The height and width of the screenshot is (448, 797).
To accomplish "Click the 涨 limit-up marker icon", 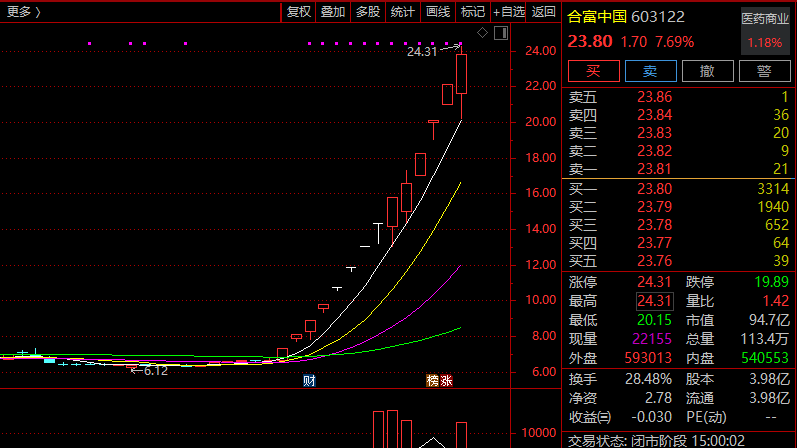I will pos(446,381).
